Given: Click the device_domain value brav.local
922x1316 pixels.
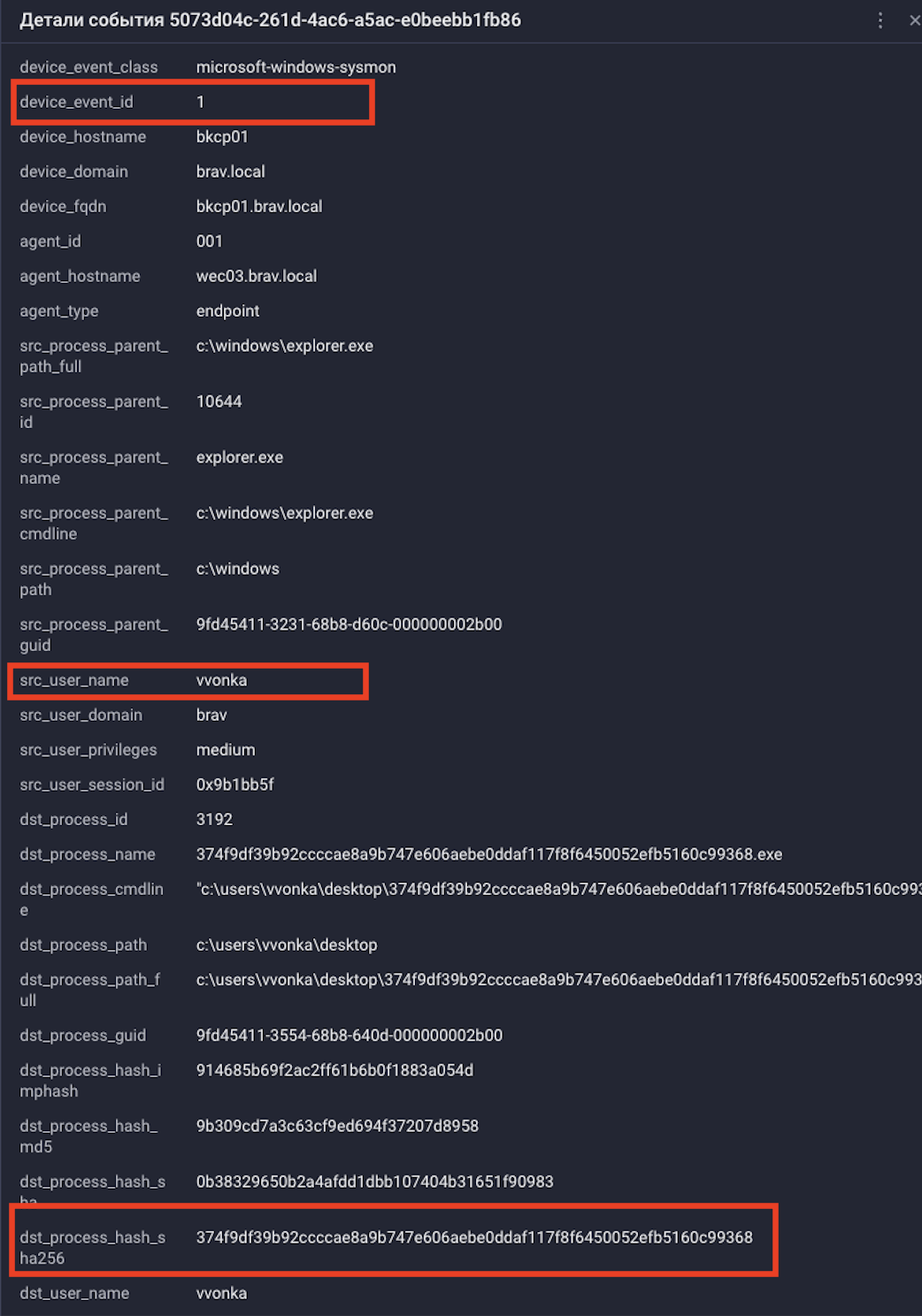Looking at the screenshot, I should click(230, 172).
